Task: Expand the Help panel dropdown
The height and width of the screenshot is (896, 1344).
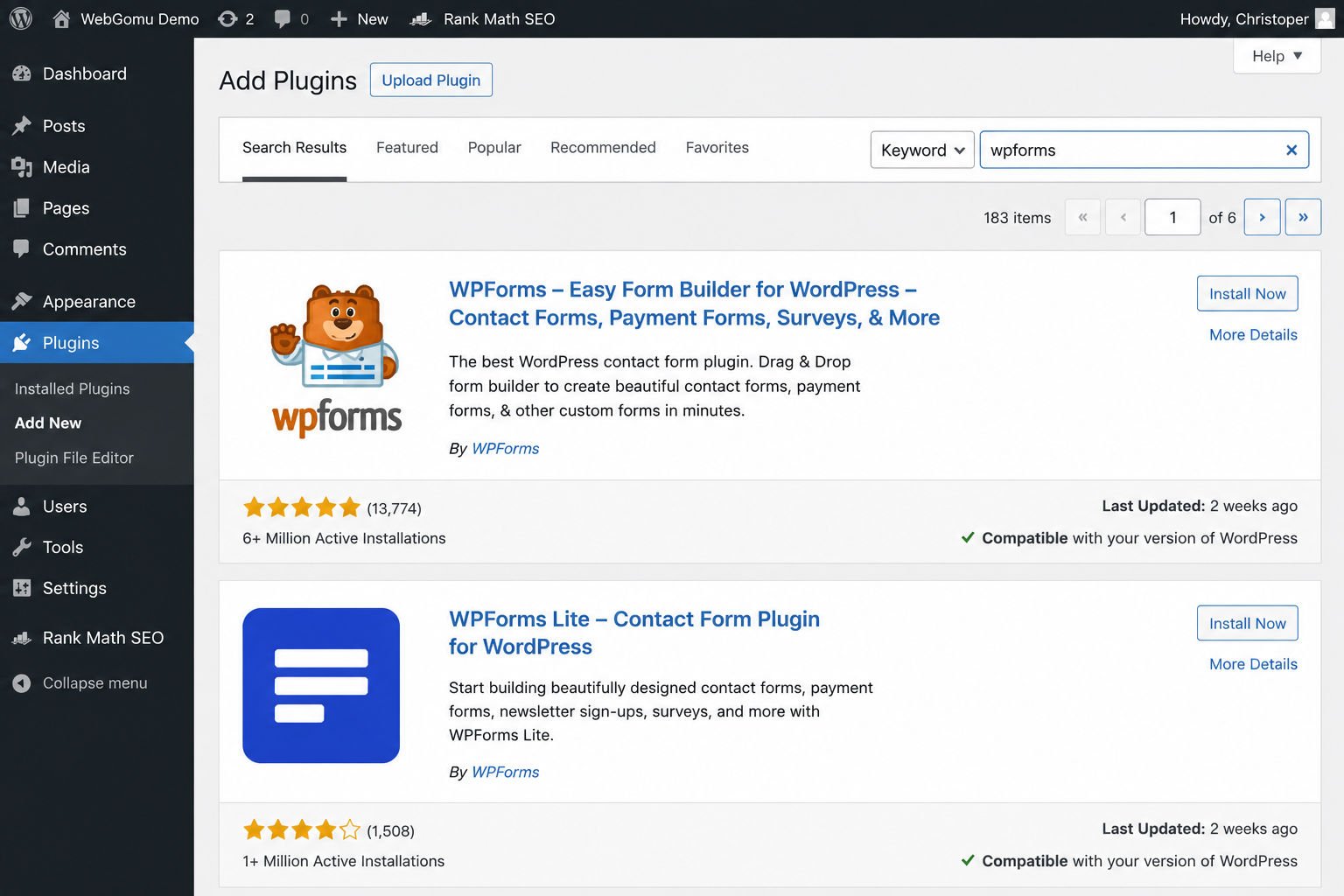Action: pyautogui.click(x=1277, y=56)
